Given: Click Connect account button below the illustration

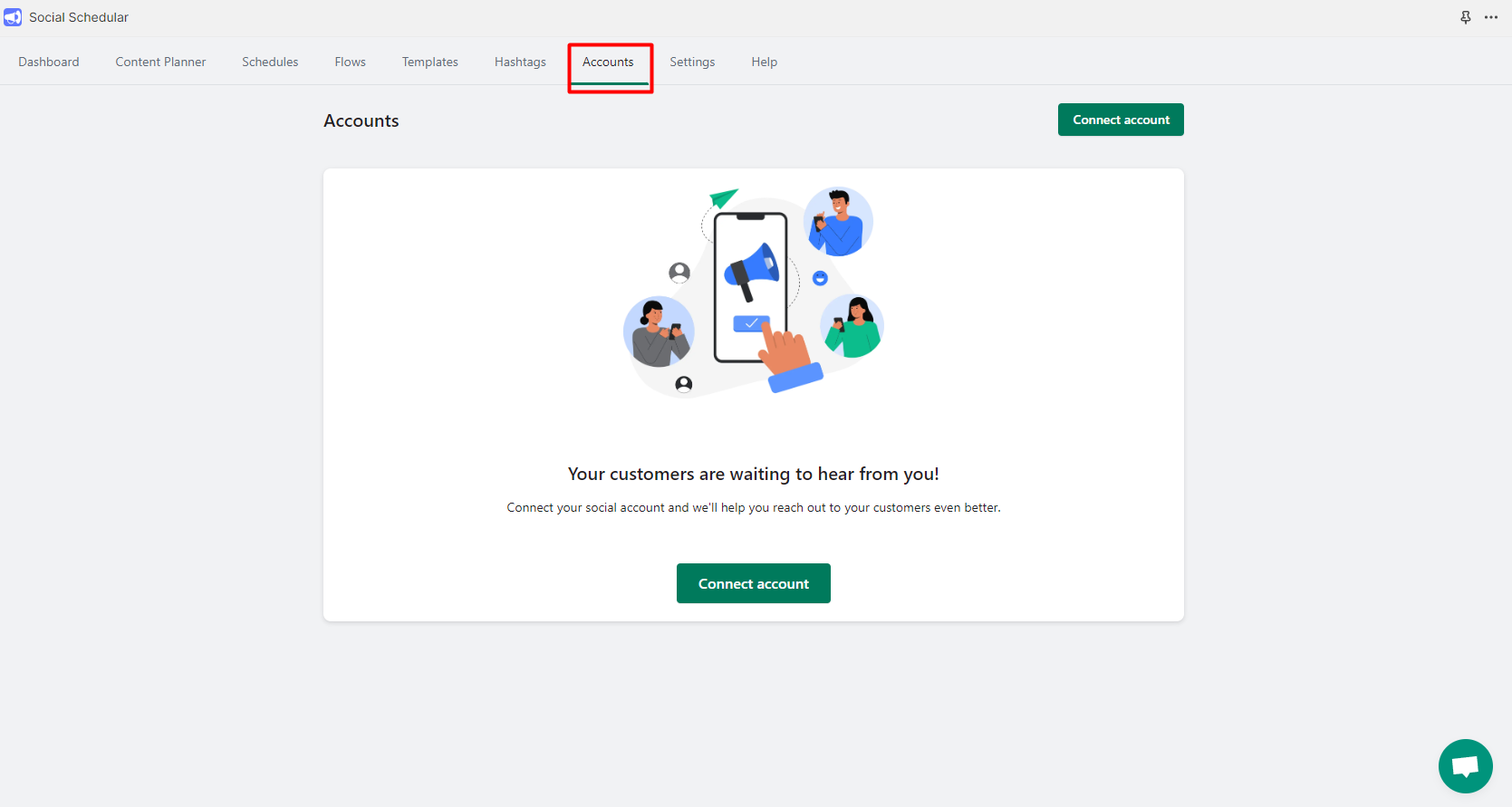Looking at the screenshot, I should [x=753, y=584].
